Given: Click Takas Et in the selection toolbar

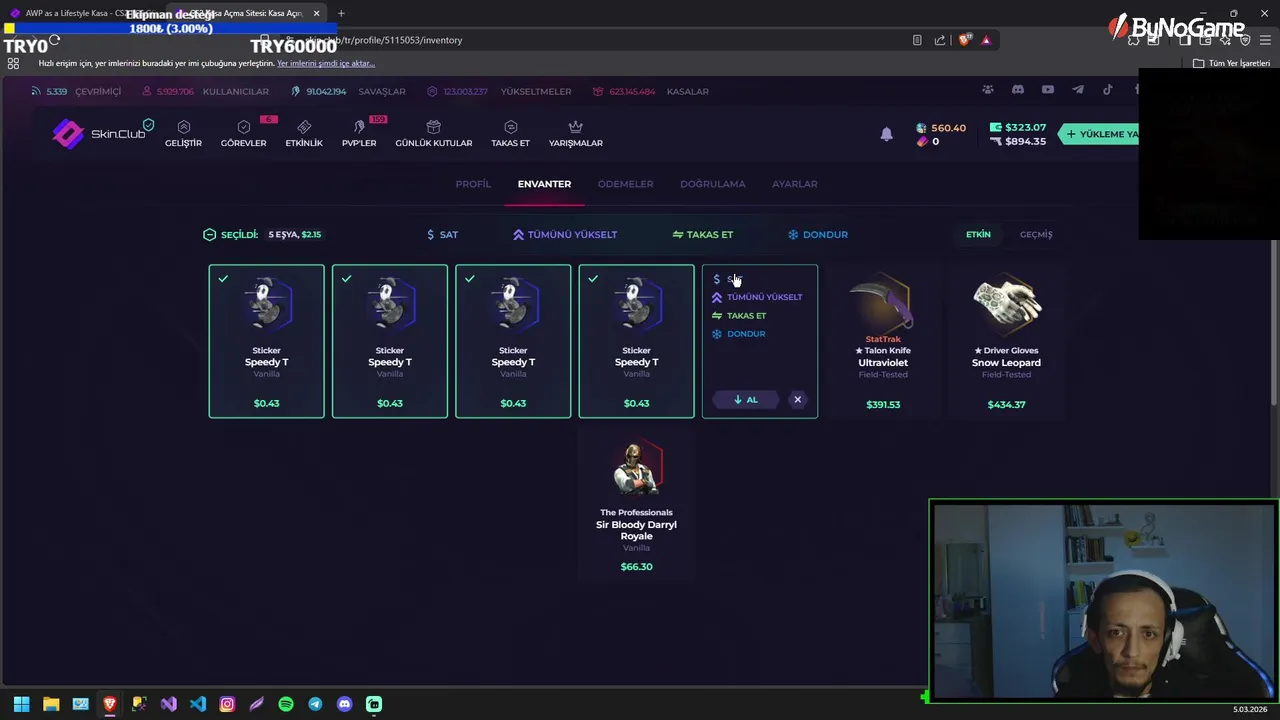Looking at the screenshot, I should pyautogui.click(x=703, y=234).
